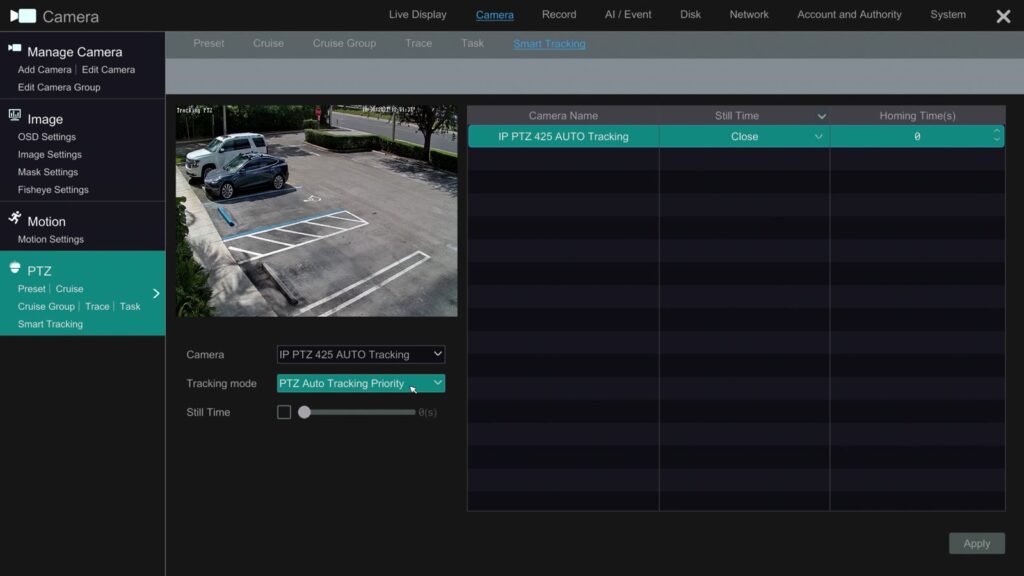Click the Homing Time(s) column header

917,116
